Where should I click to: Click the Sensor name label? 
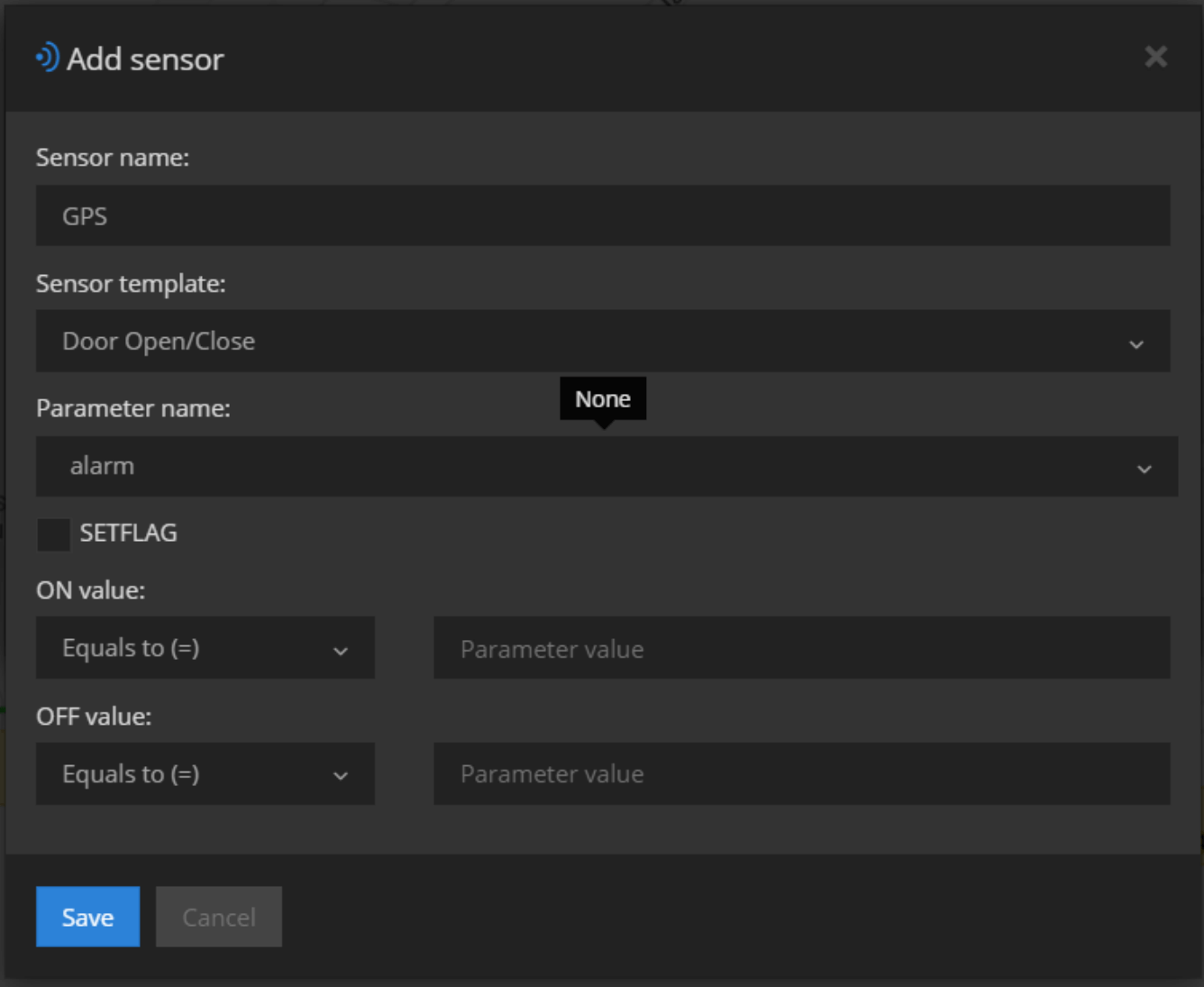click(x=113, y=158)
